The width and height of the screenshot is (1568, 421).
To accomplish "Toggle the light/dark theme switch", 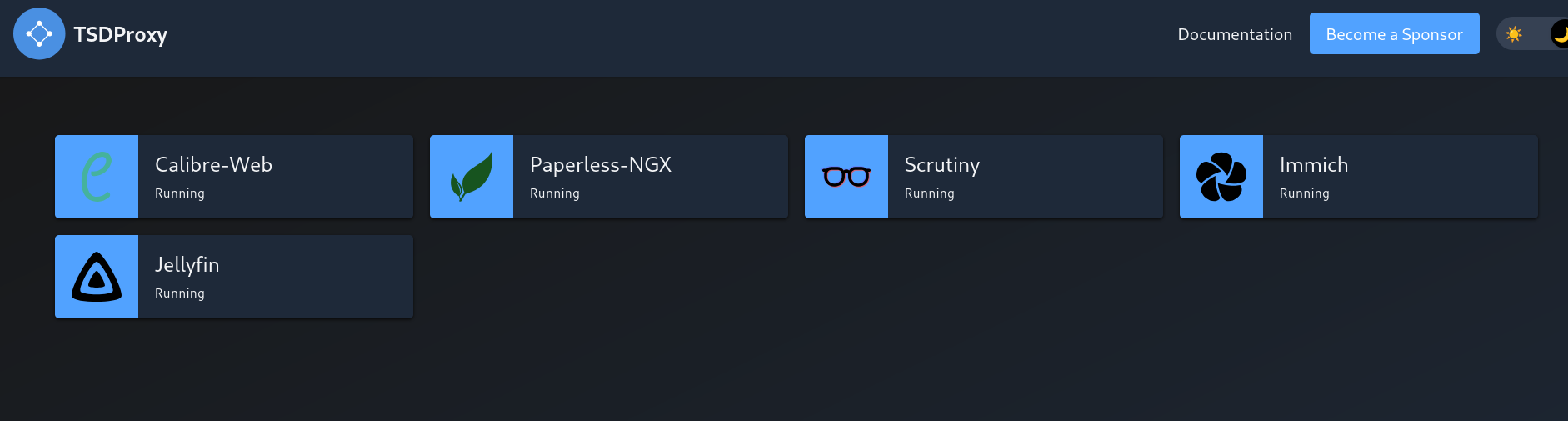I will 1532,34.
